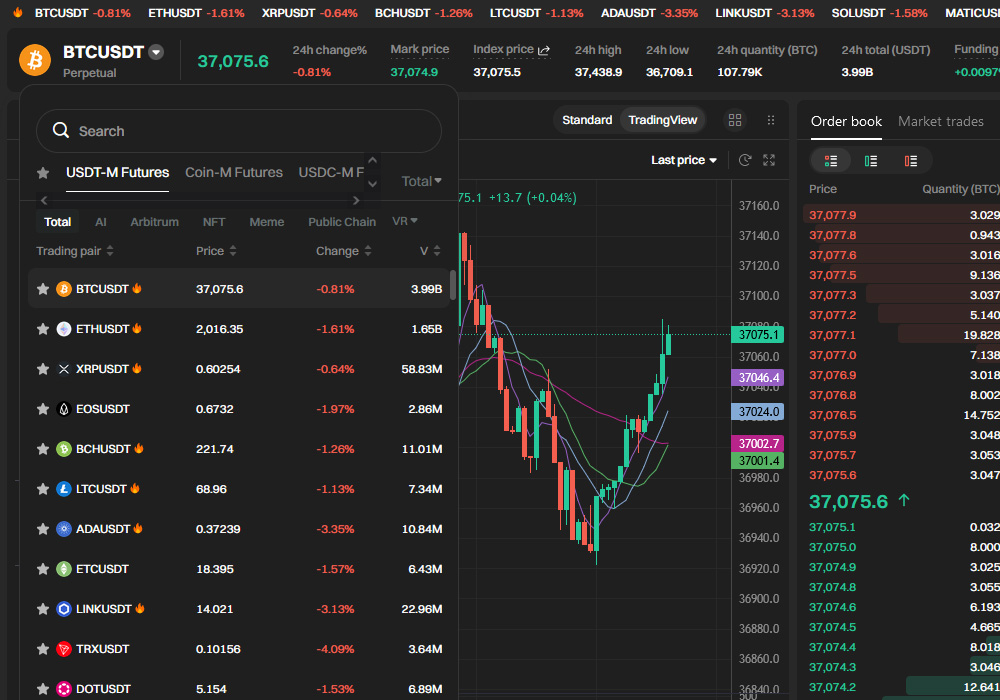Click the TRXUSDT coin icon
This screenshot has width=1000, height=700.
click(64, 649)
